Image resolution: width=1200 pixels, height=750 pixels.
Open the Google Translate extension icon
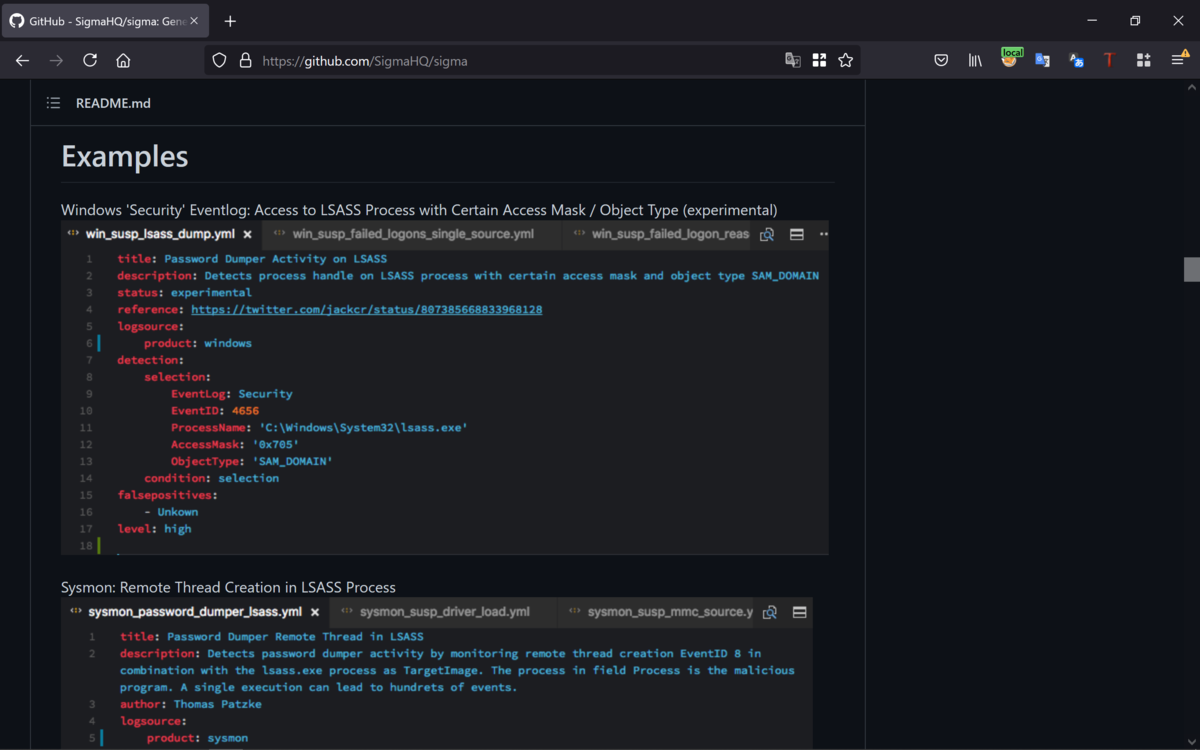tap(1042, 60)
